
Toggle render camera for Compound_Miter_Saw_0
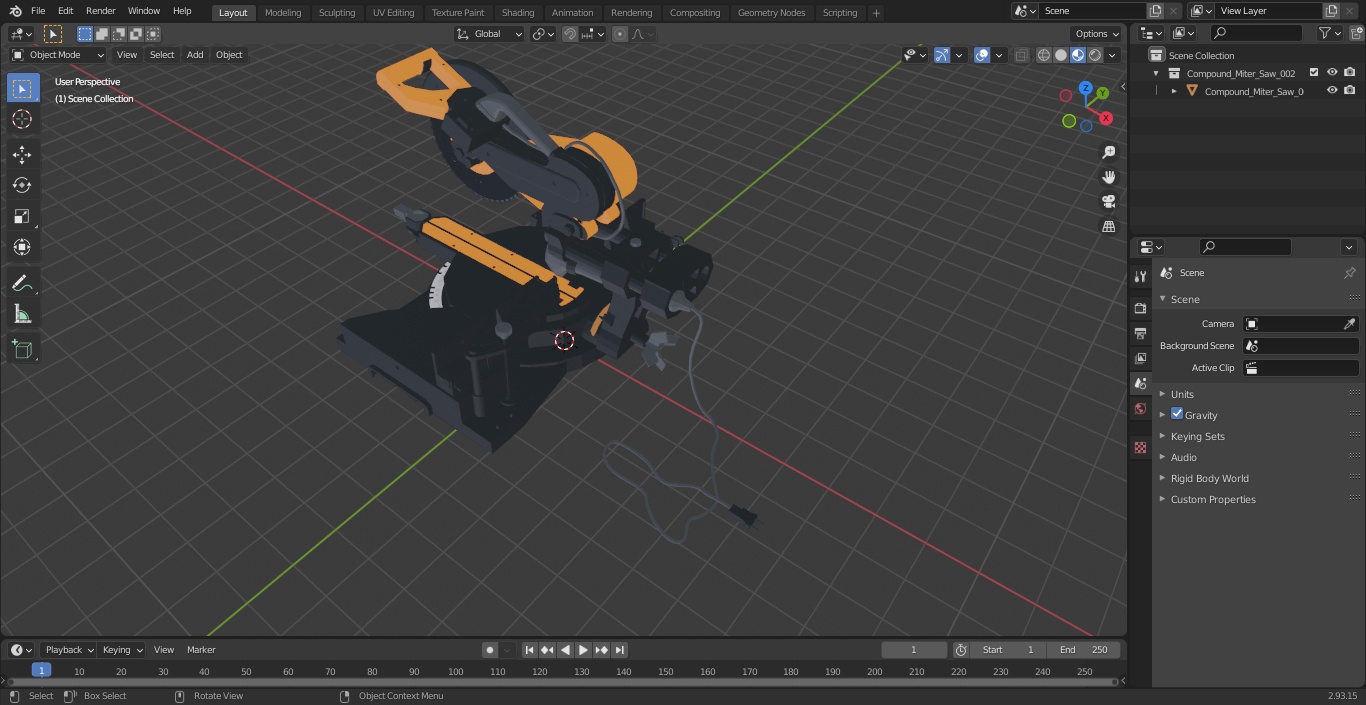(x=1350, y=91)
